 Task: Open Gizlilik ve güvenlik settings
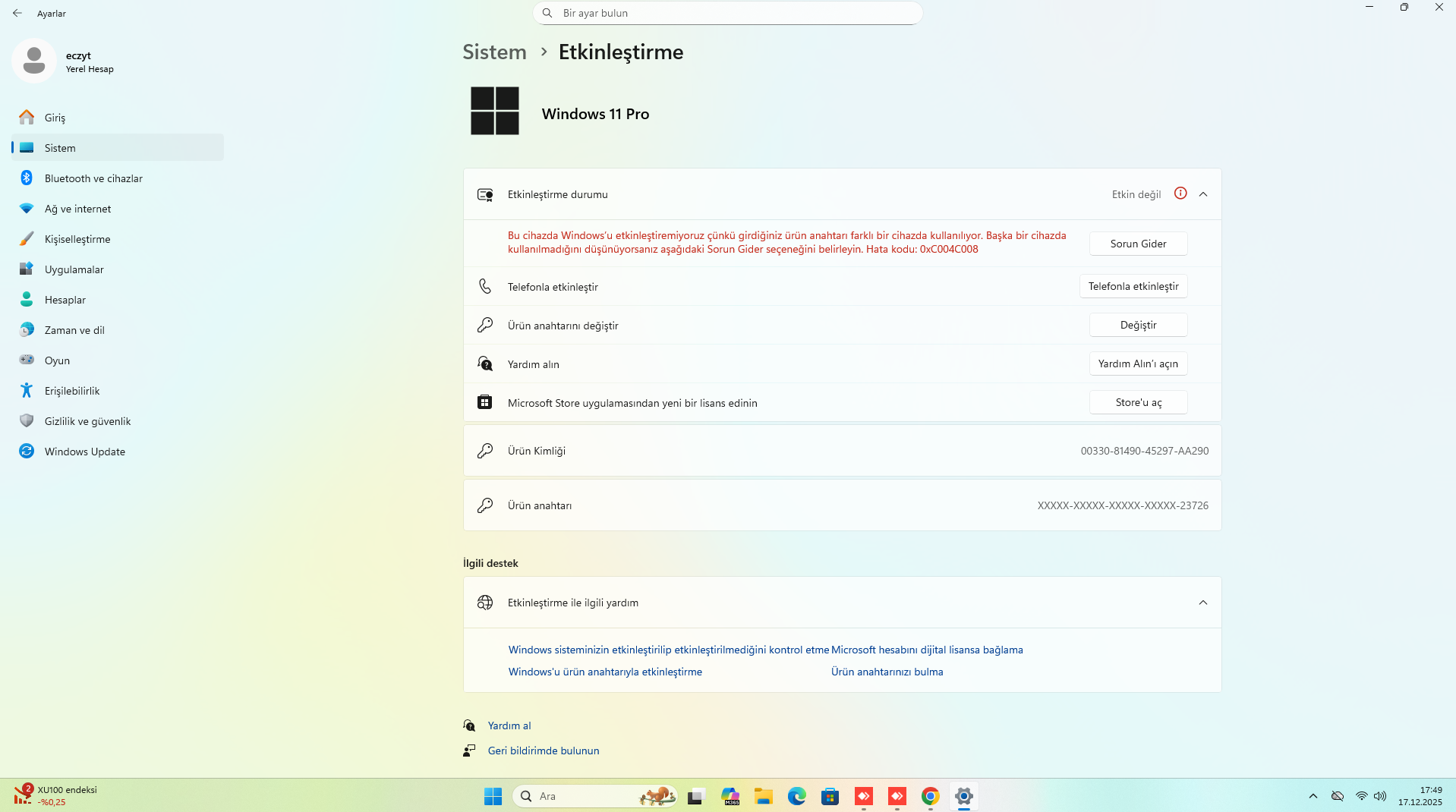pos(118,421)
